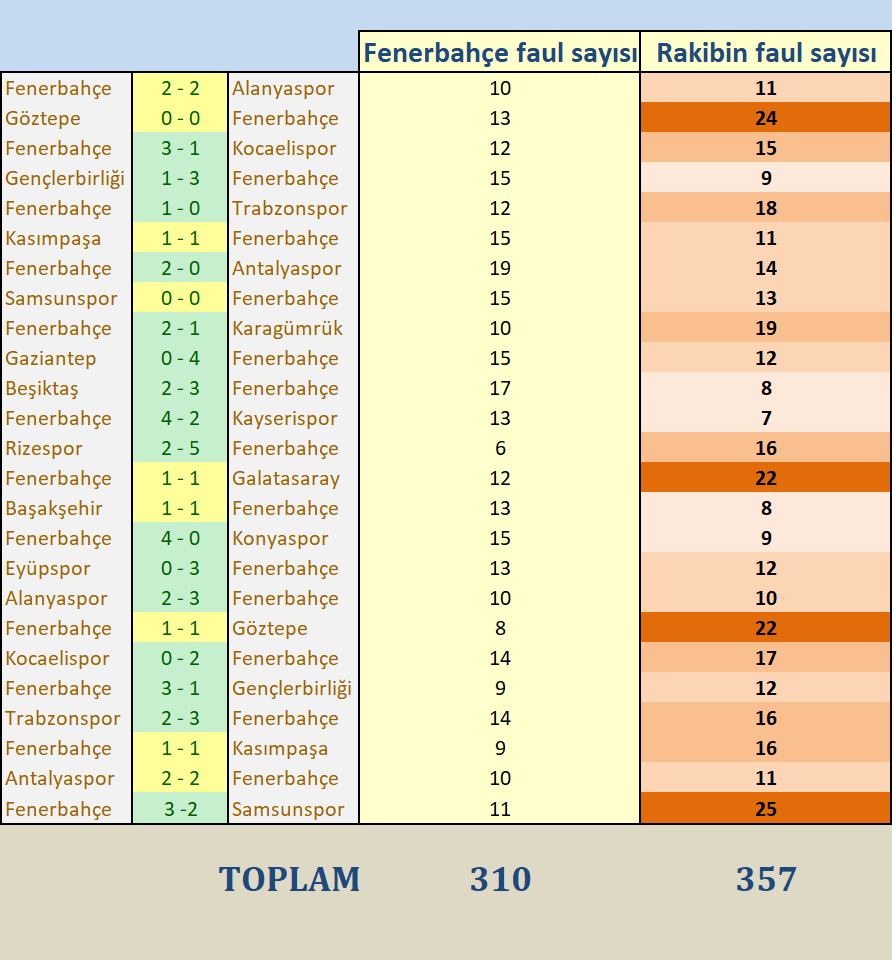Screen dimensions: 892x960
Task: Select Göztepe in the 0 - 0 row
Action: tap(66, 118)
